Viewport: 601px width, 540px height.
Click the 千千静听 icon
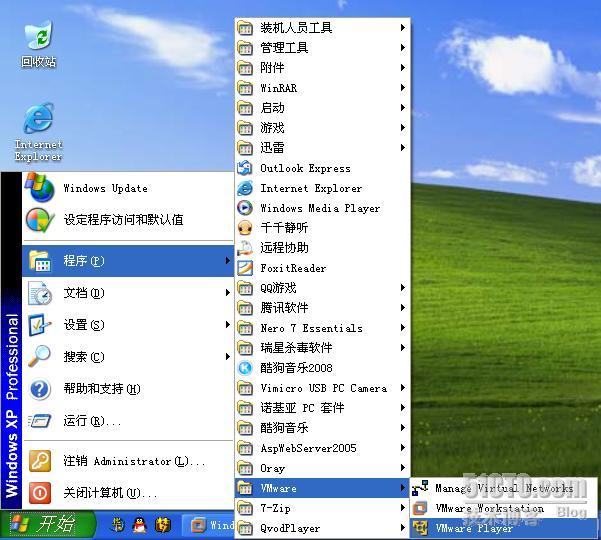coord(245,228)
